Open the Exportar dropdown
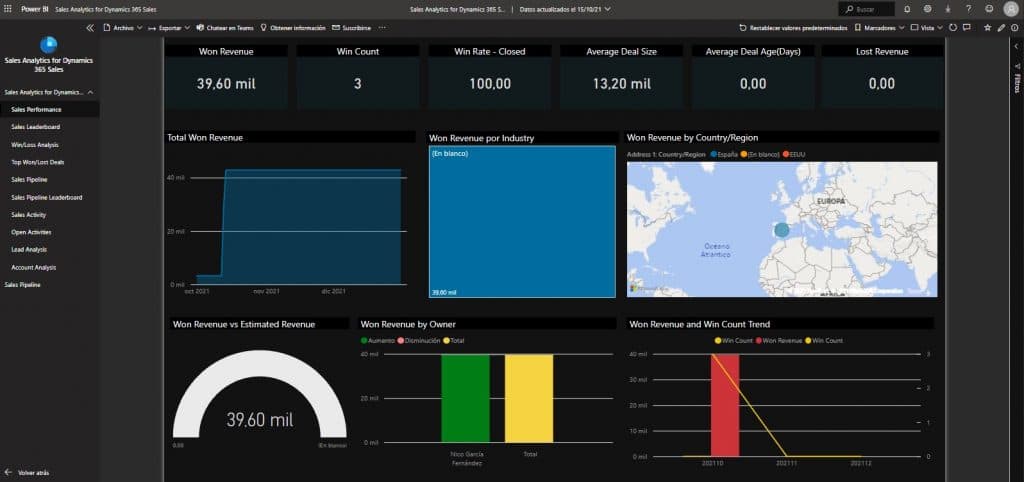Viewport: 1024px width, 482px height. point(169,28)
